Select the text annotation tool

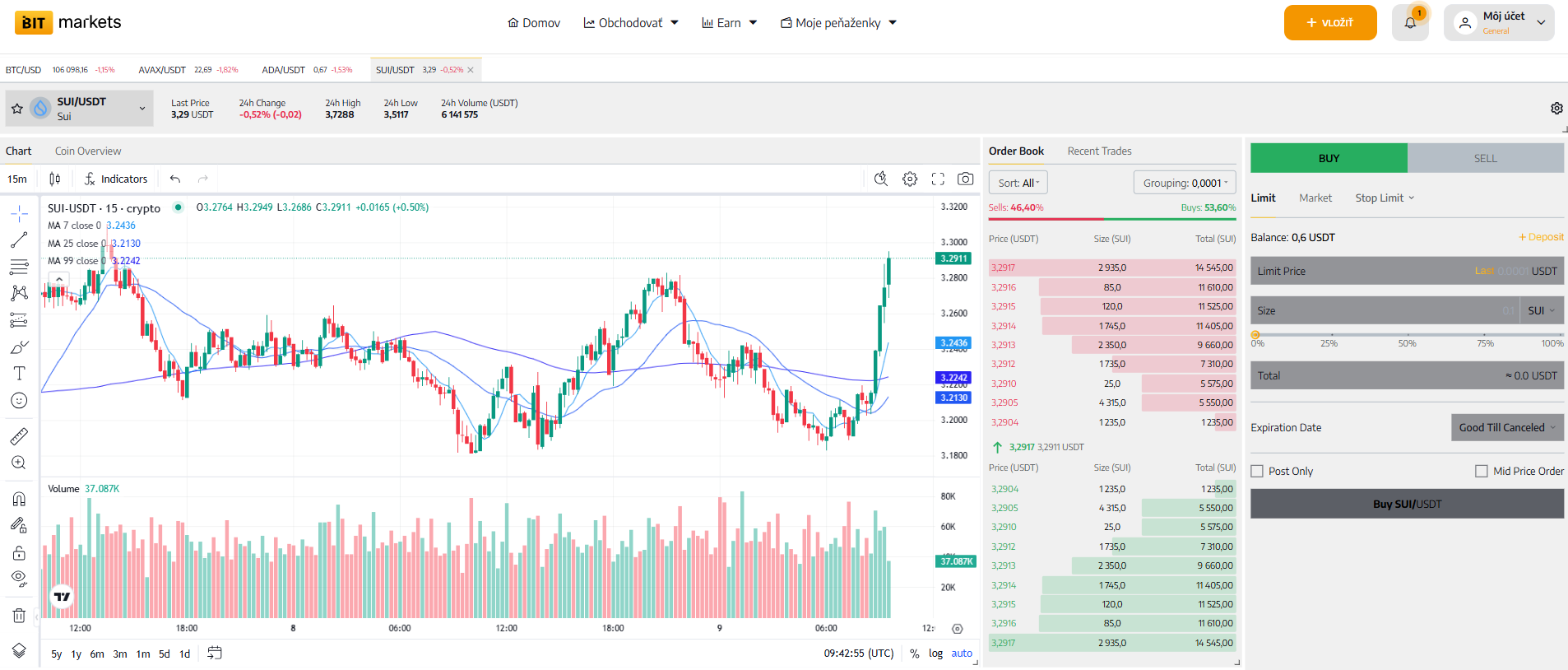(x=19, y=374)
